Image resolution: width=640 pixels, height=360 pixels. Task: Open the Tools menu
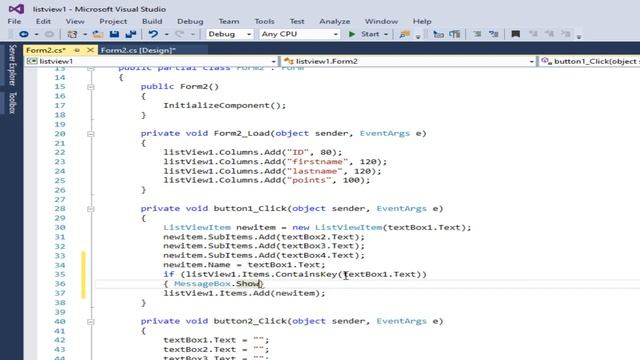[x=264, y=21]
